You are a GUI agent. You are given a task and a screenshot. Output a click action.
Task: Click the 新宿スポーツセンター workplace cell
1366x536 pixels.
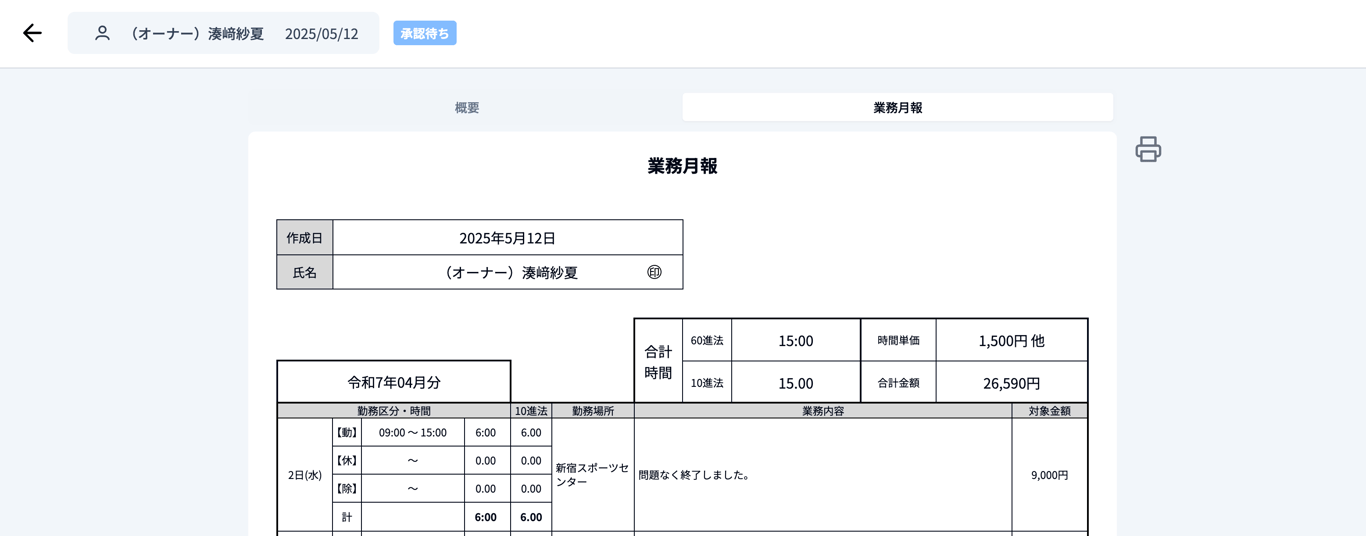coord(593,475)
